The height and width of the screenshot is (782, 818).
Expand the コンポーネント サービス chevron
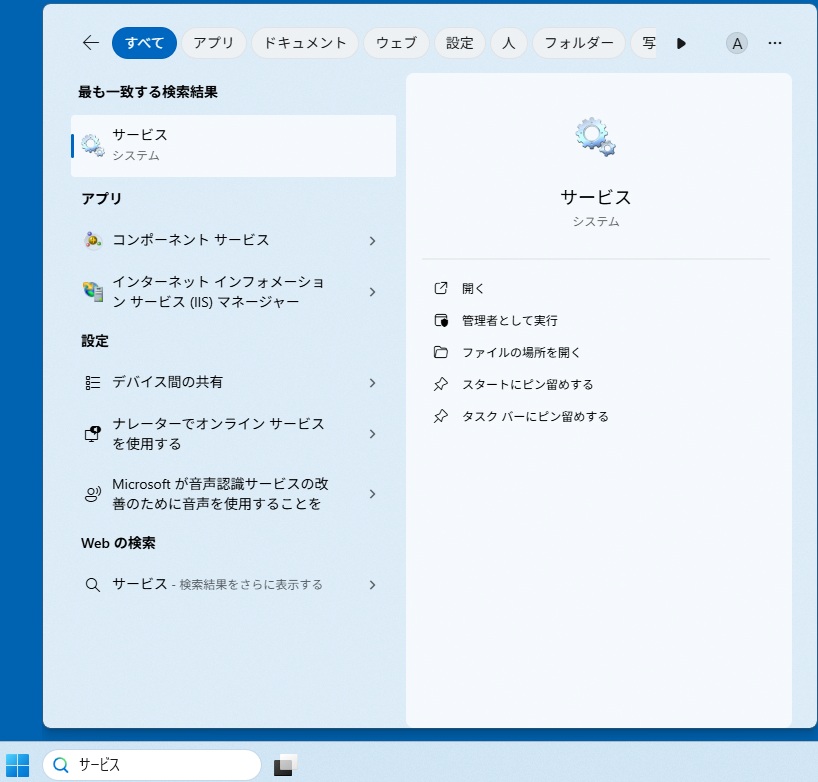pos(372,241)
